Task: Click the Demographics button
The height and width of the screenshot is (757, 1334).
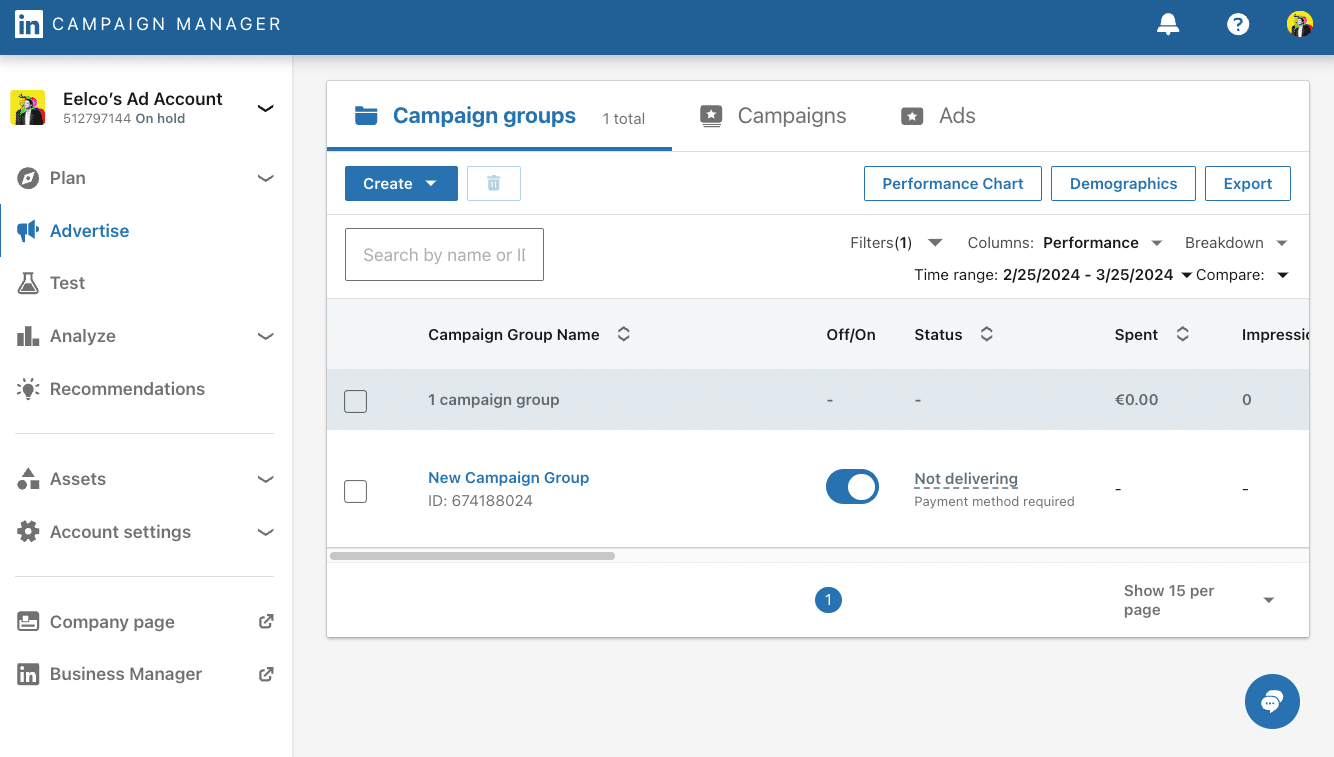Action: 1123,184
